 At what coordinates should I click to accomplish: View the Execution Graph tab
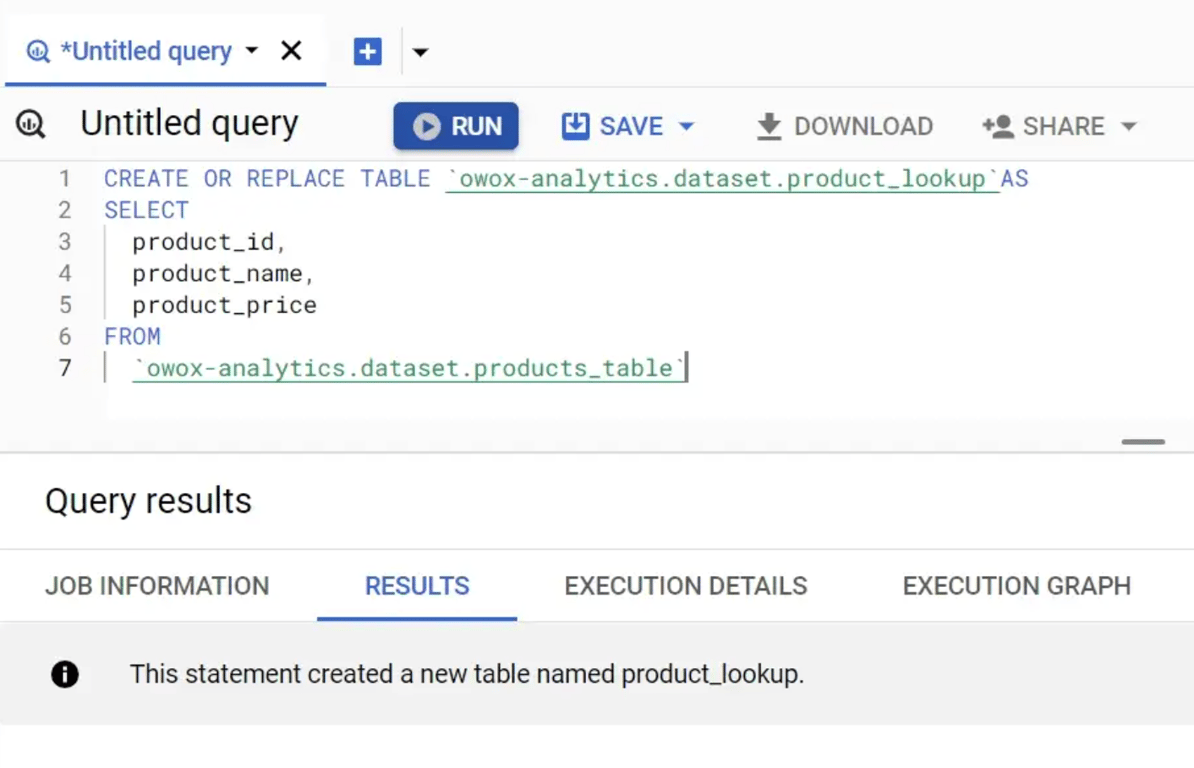[x=1017, y=586]
